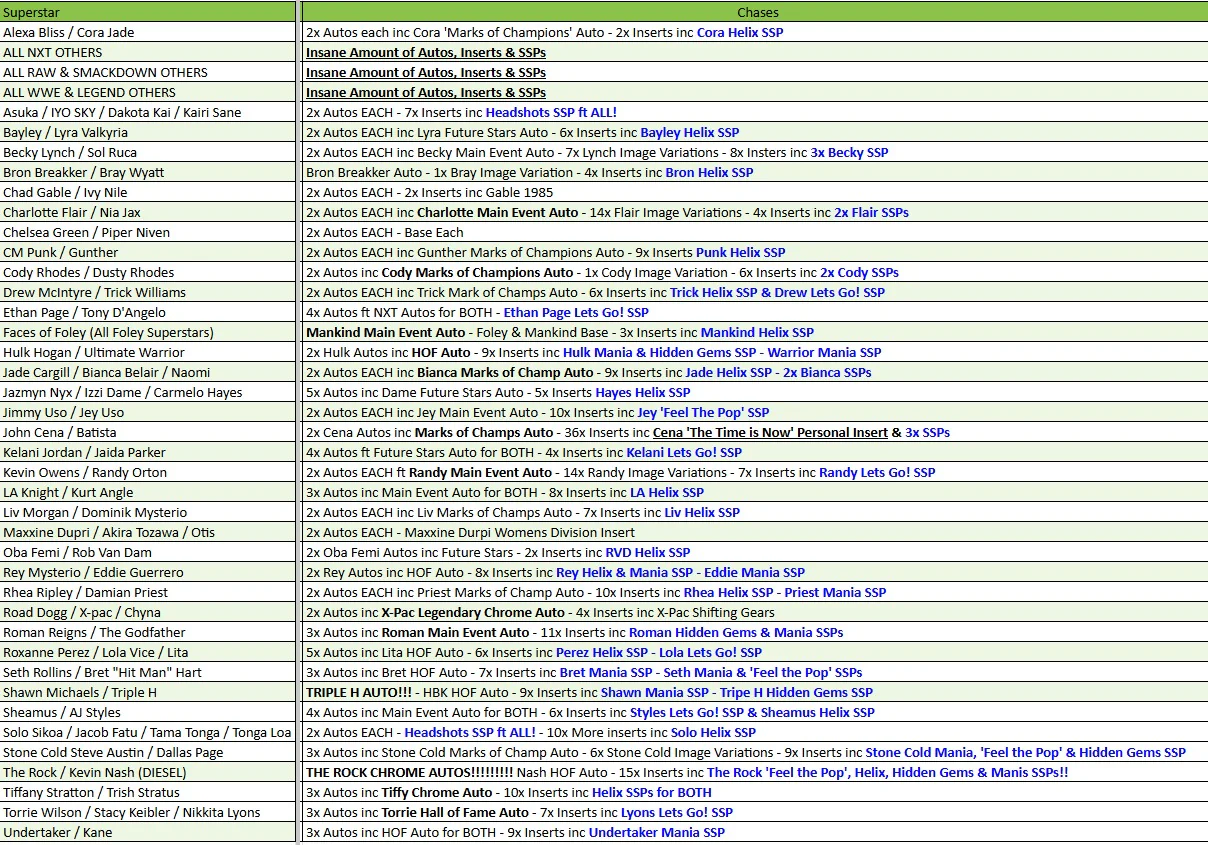Click the Helix SSPs for BOTH chase text
The width and height of the screenshot is (1208, 845).
(x=652, y=792)
